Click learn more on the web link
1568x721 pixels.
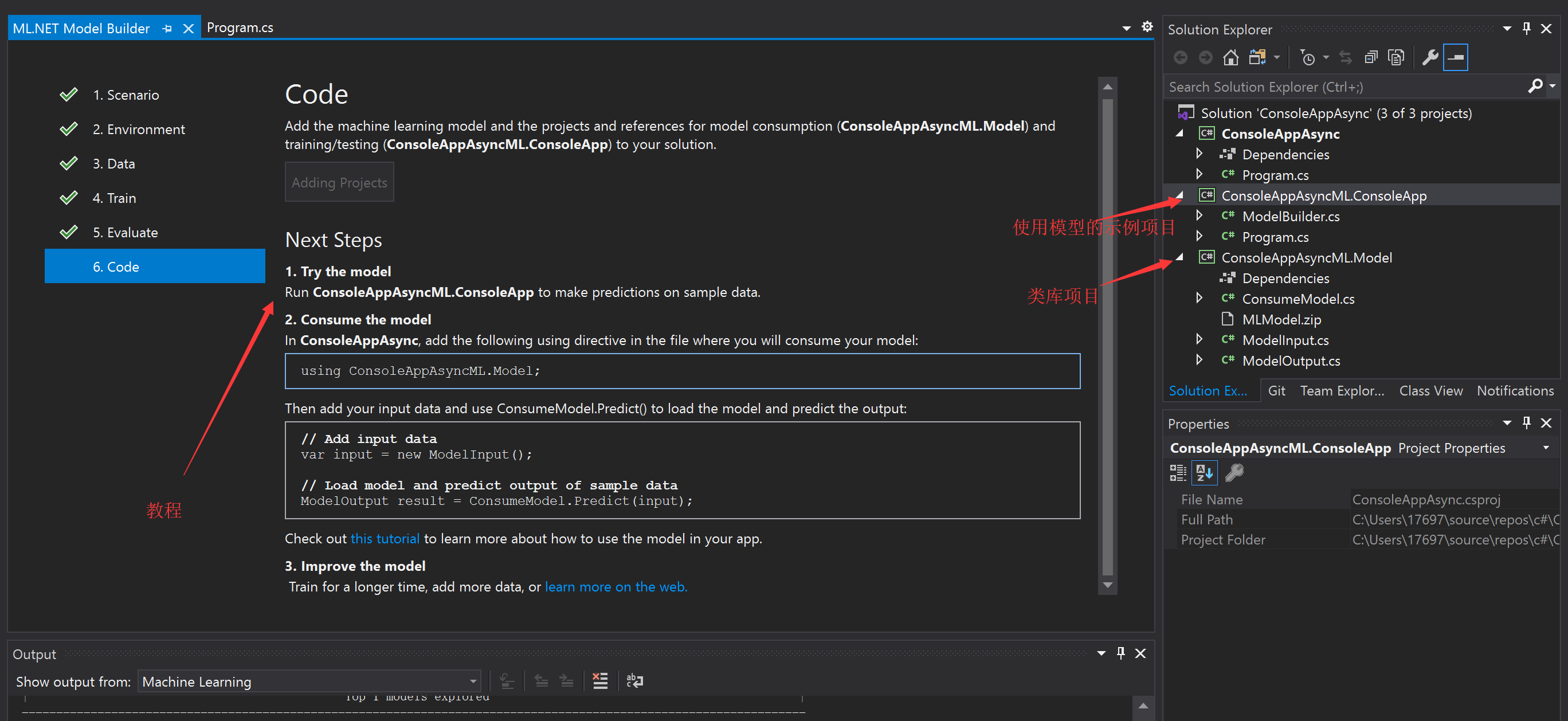point(616,586)
